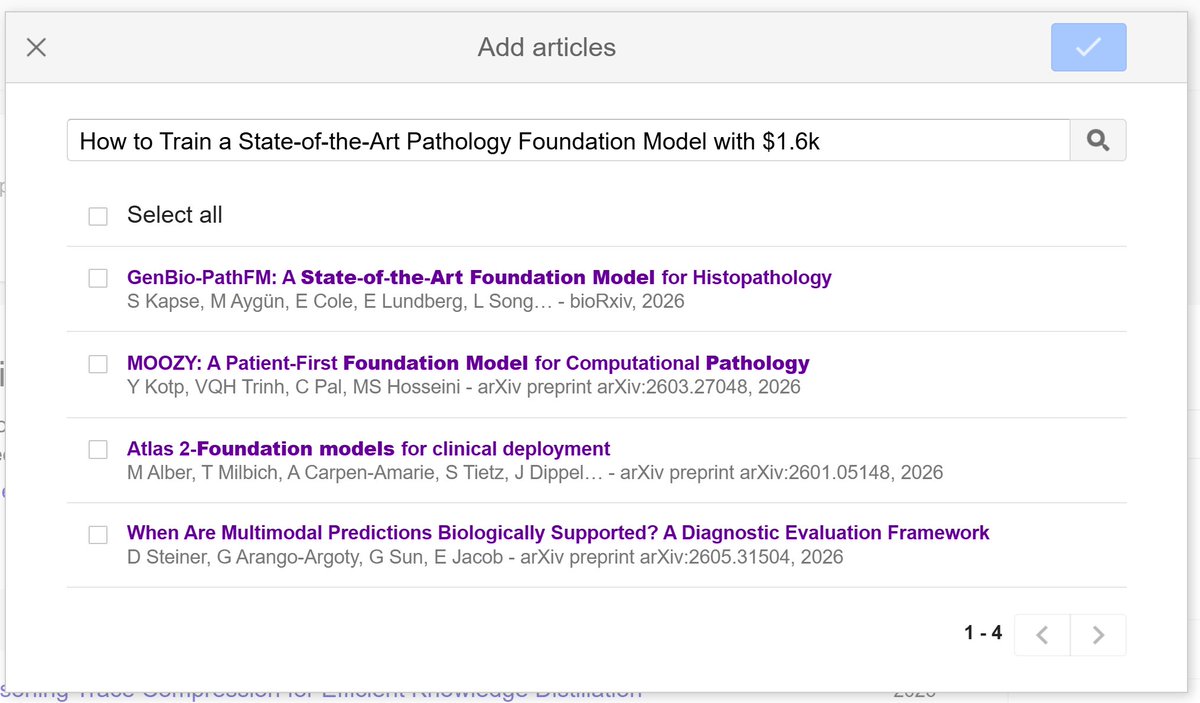Open Atlas 2 clinical deployment article link
This screenshot has height=703, width=1200.
(368, 449)
